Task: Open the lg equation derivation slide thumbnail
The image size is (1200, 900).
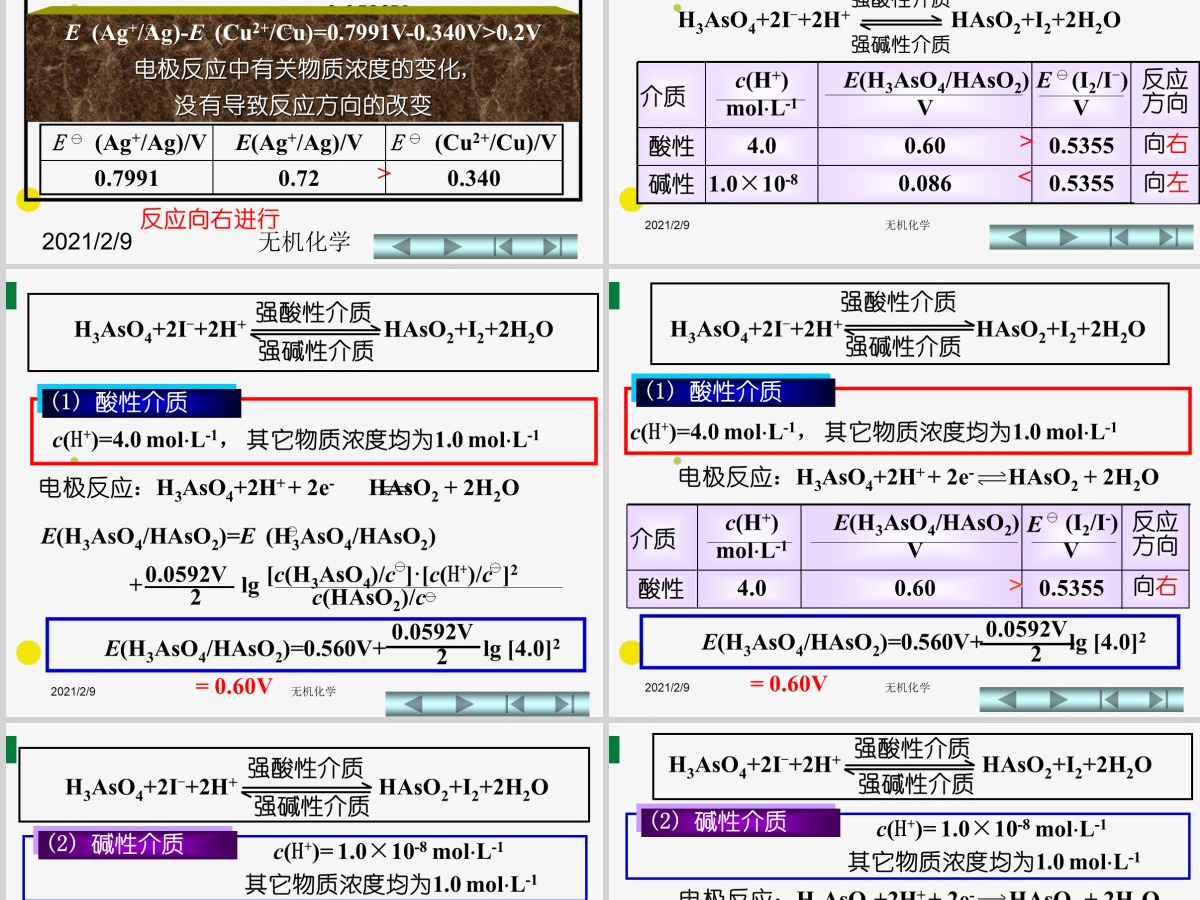Action: [304, 492]
